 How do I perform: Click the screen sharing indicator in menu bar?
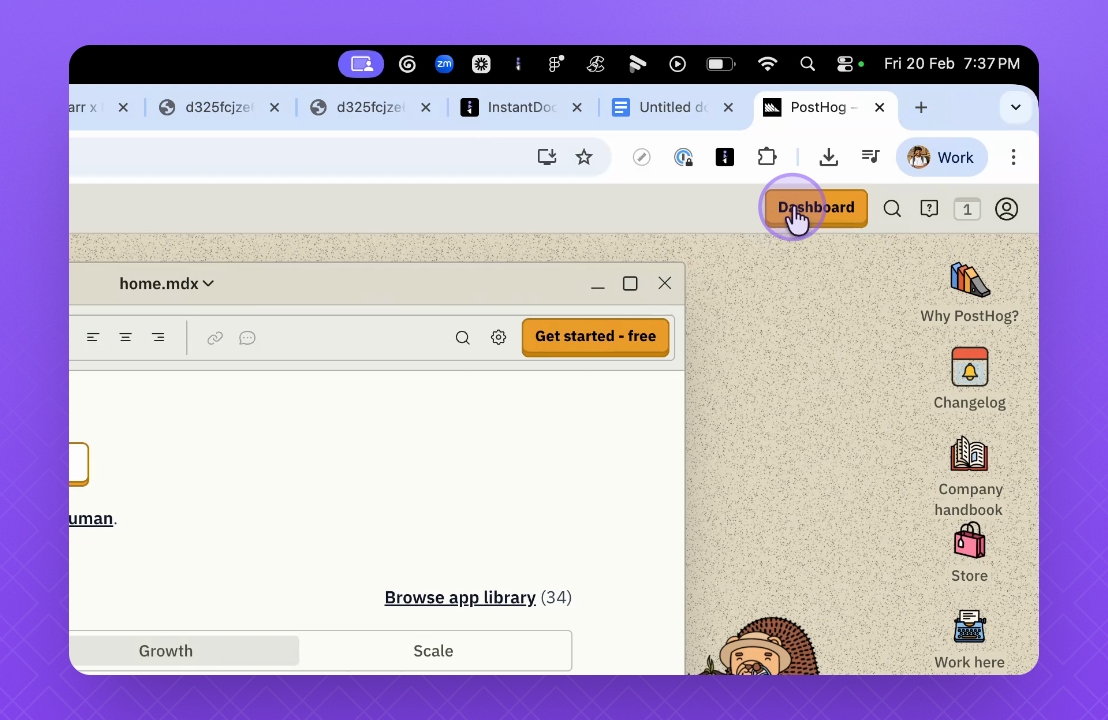tap(361, 64)
